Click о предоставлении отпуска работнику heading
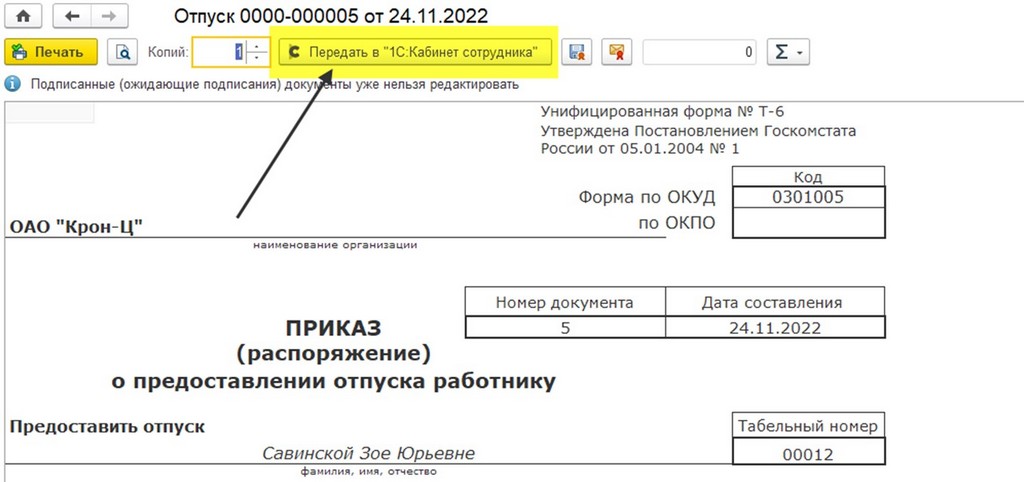This screenshot has height=482, width=1024. [x=334, y=381]
